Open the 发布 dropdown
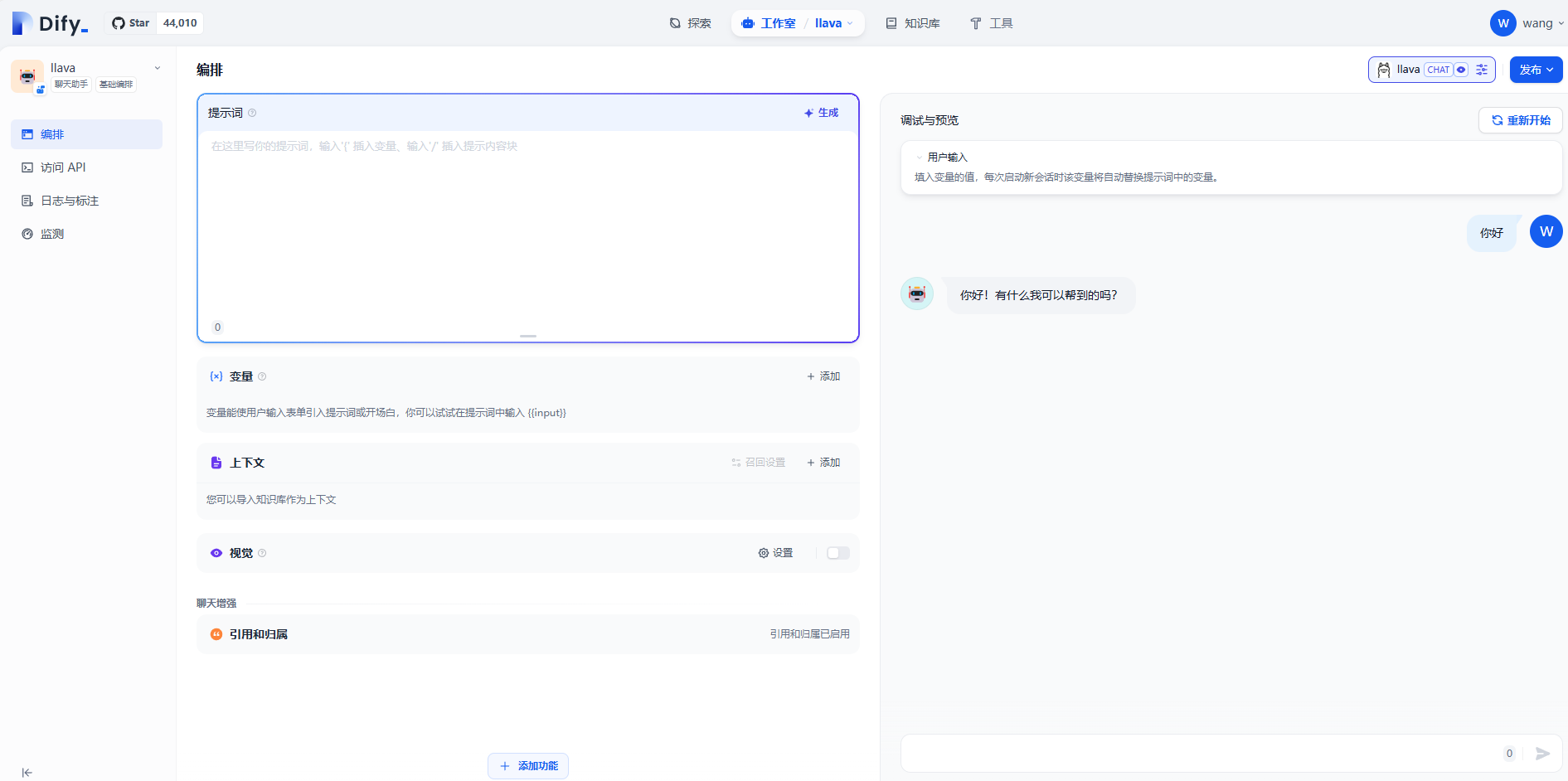This screenshot has width=1568, height=781. click(x=1536, y=70)
